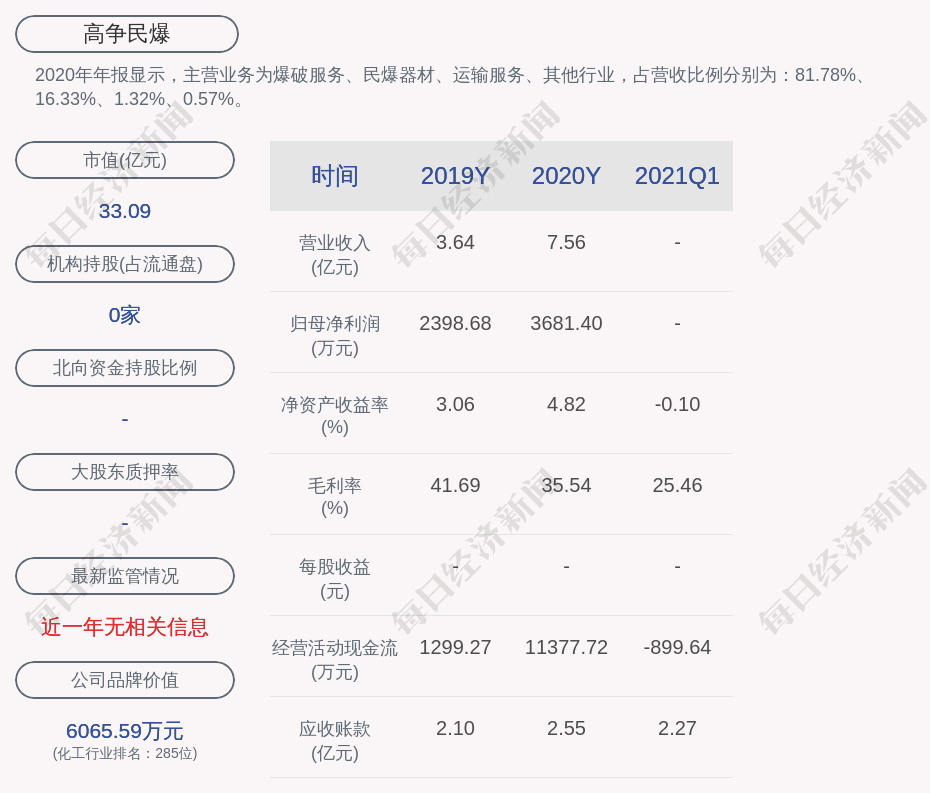Select the 北向资金持股比例 label pill
The height and width of the screenshot is (793, 930).
(125, 368)
